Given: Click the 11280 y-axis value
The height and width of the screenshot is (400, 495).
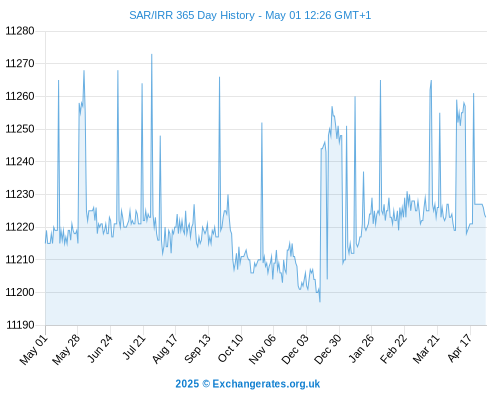Looking at the screenshot, I should (x=20, y=31).
